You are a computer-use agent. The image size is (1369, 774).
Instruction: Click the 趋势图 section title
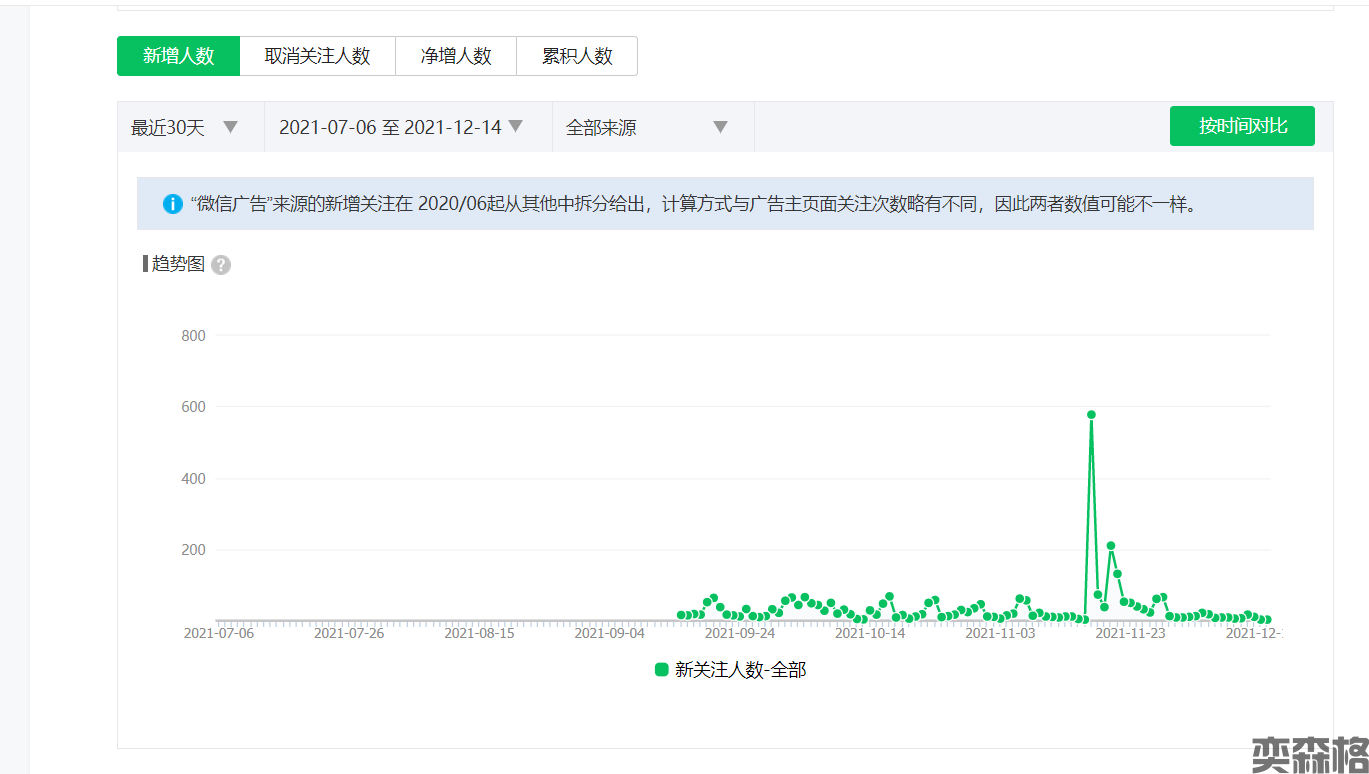coord(178,264)
